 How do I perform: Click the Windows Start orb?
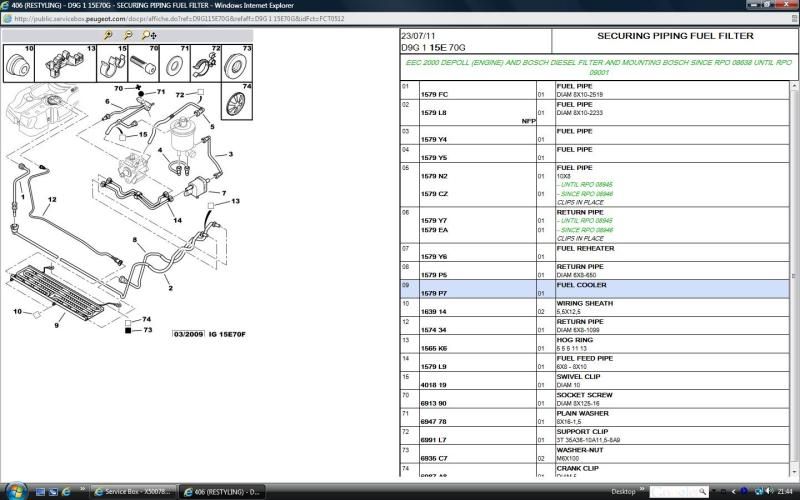tap(15, 491)
